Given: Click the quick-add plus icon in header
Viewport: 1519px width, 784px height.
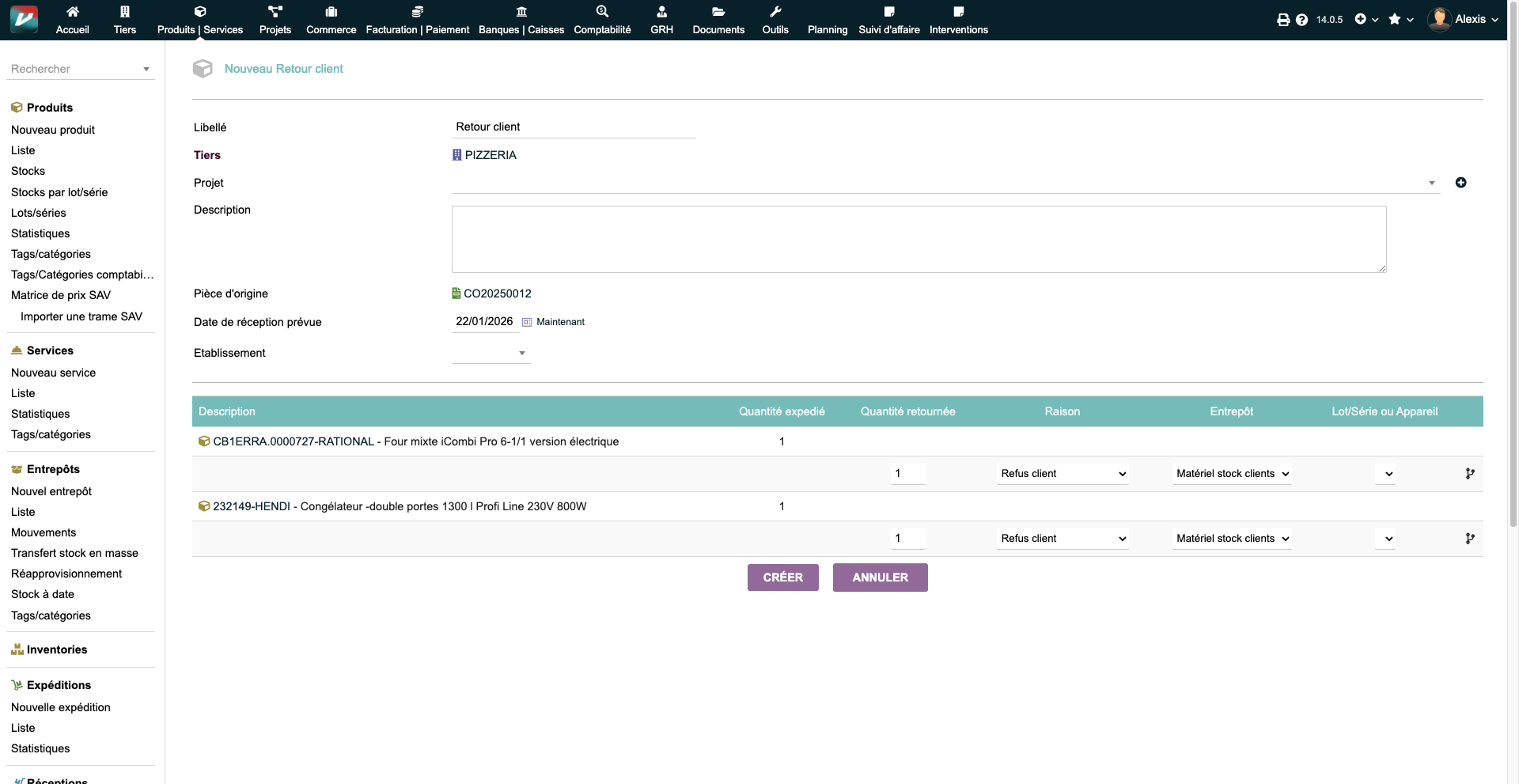Looking at the screenshot, I should coord(1361,19).
